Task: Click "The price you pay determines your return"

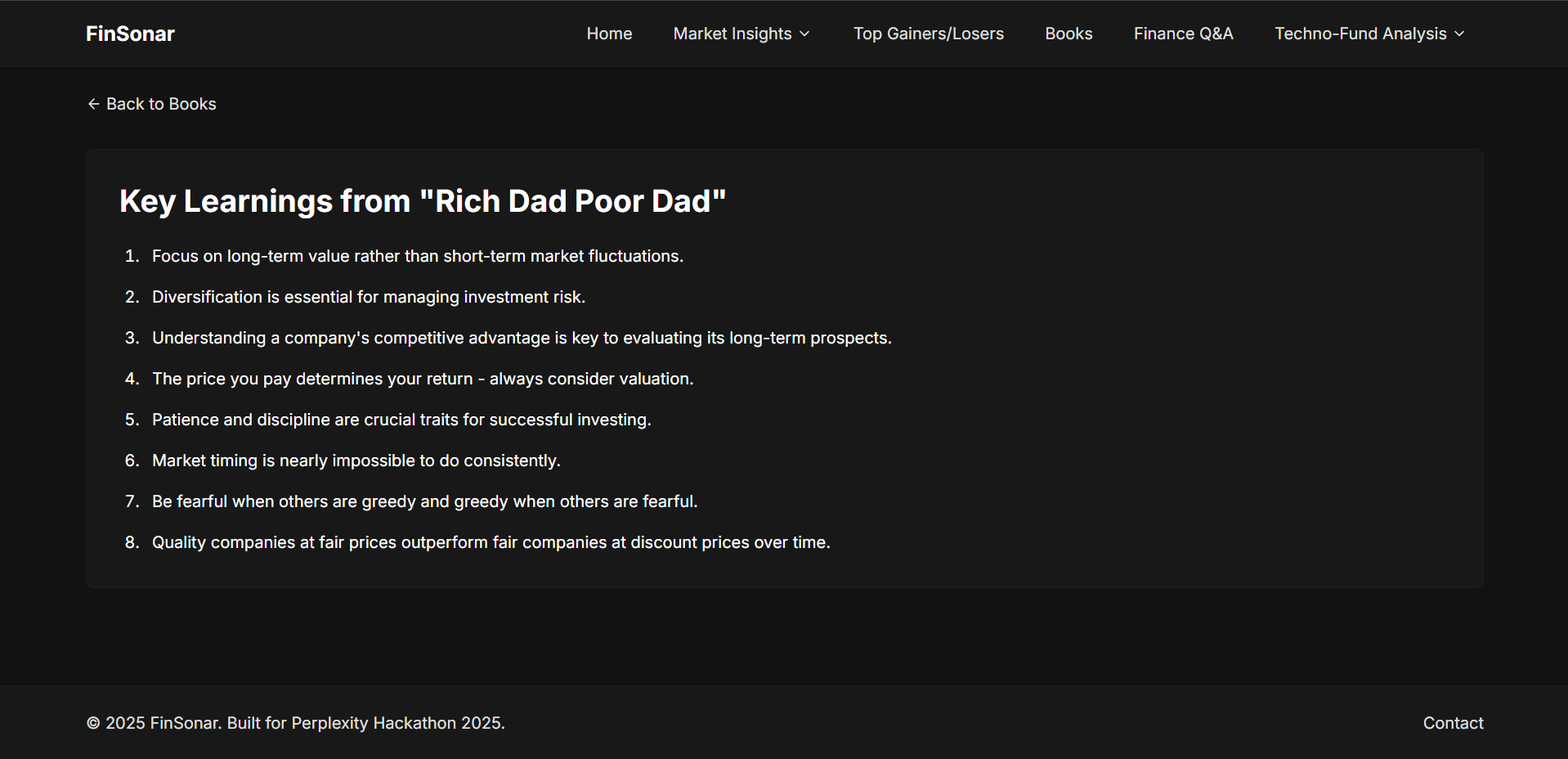Action: coord(423,379)
